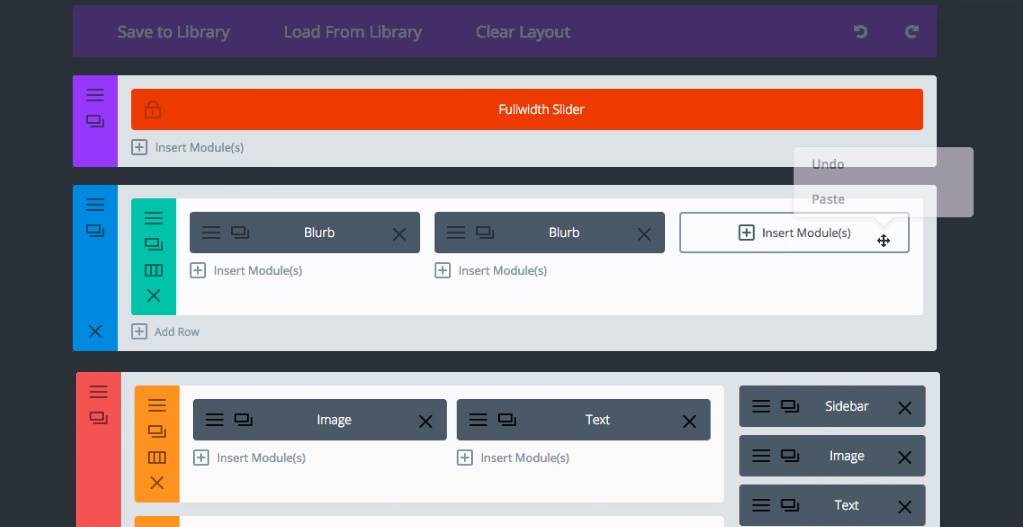Delete the teal row
Image resolution: width=1023 pixels, height=527 pixels.
153,296
